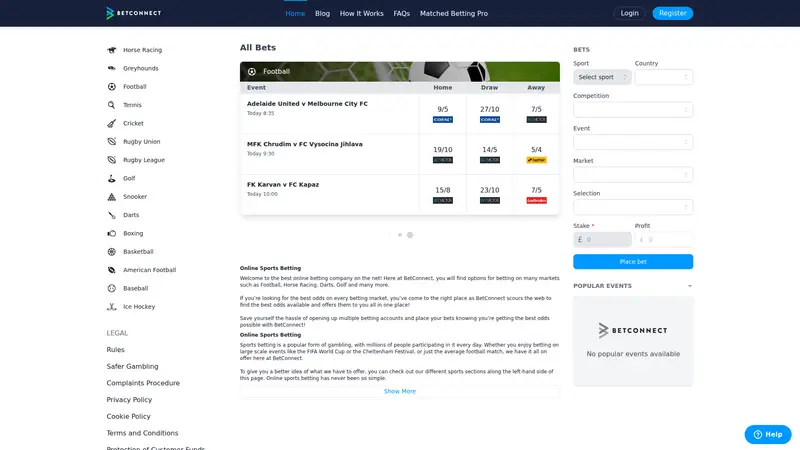Open the Country dropdown
Image resolution: width=800 pixels, height=450 pixels.
[x=664, y=78]
